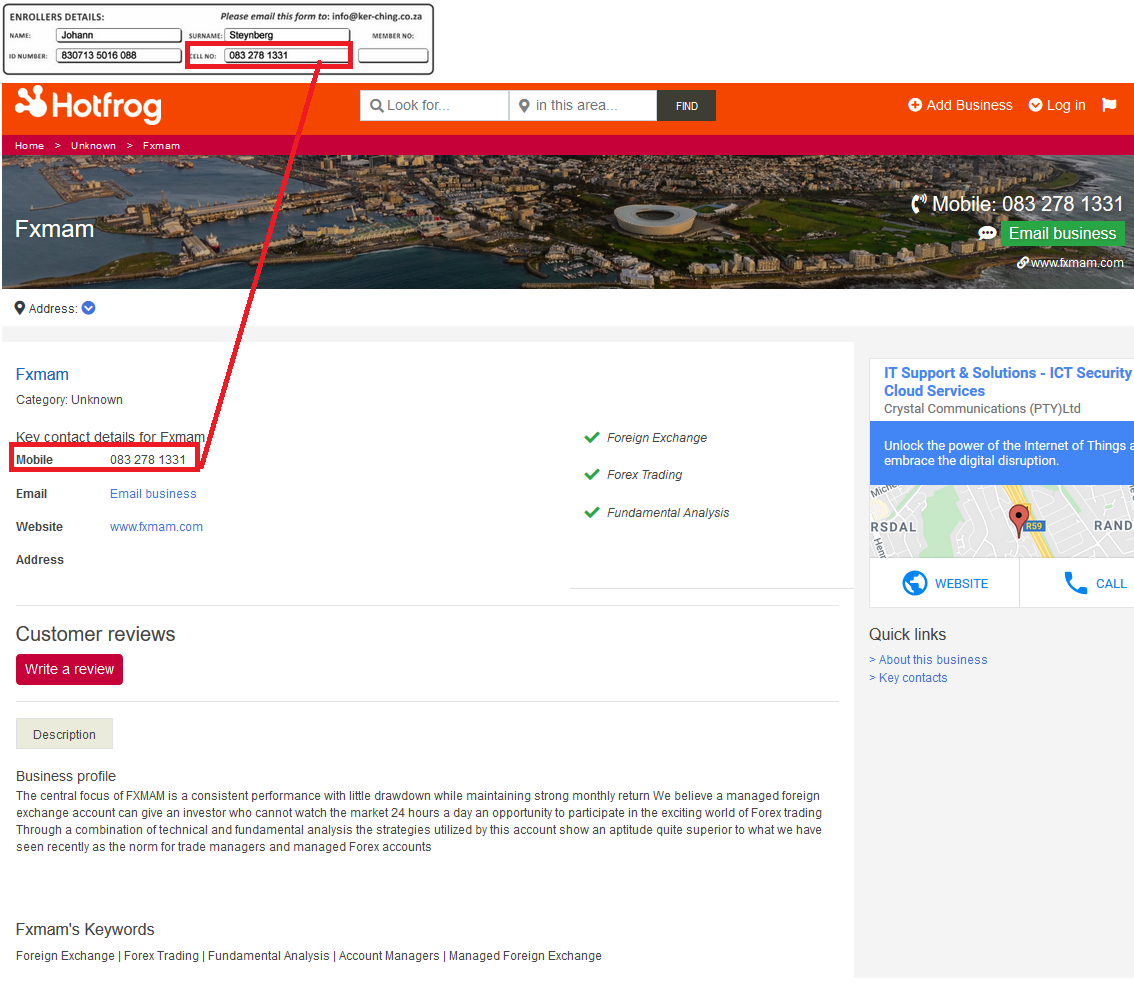Viewport: 1134px width, 1002px height.
Task: Open the Description tab
Action: point(64,734)
